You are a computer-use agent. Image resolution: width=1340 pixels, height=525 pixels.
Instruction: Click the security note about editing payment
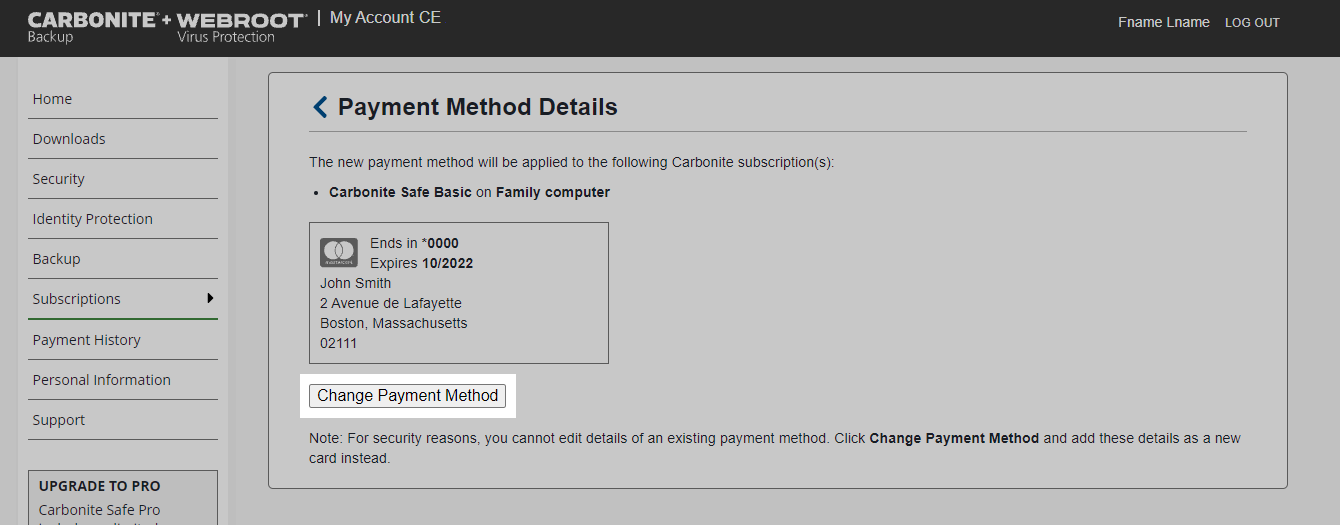click(x=775, y=448)
